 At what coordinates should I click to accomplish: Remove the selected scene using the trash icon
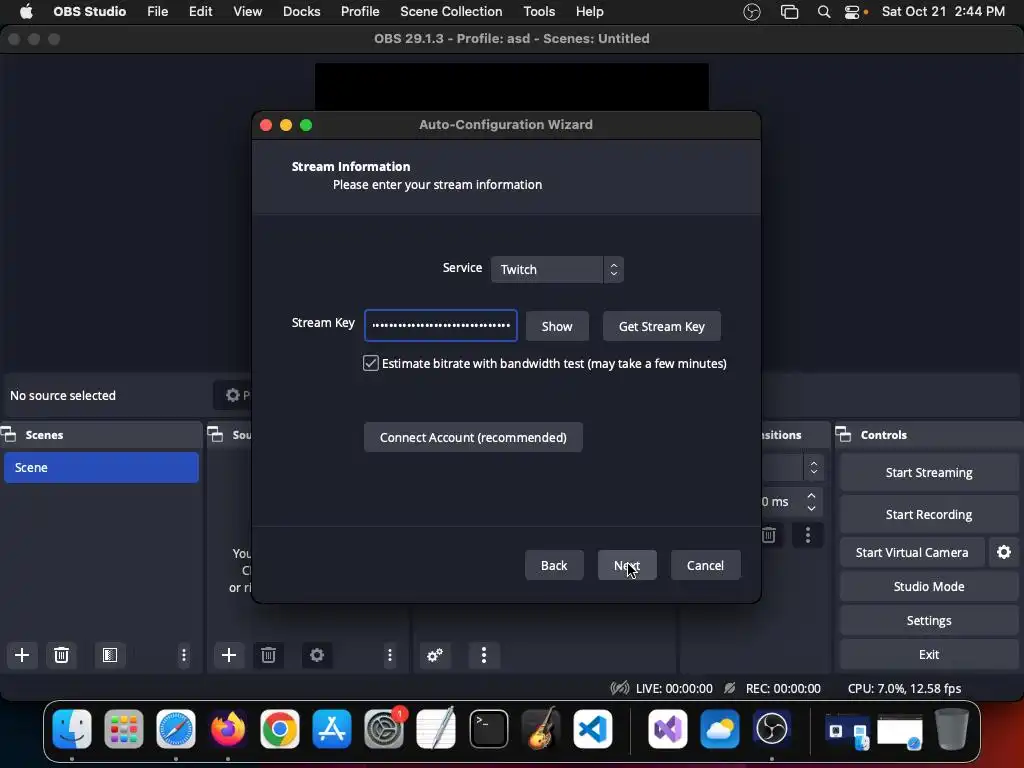[x=61, y=655]
